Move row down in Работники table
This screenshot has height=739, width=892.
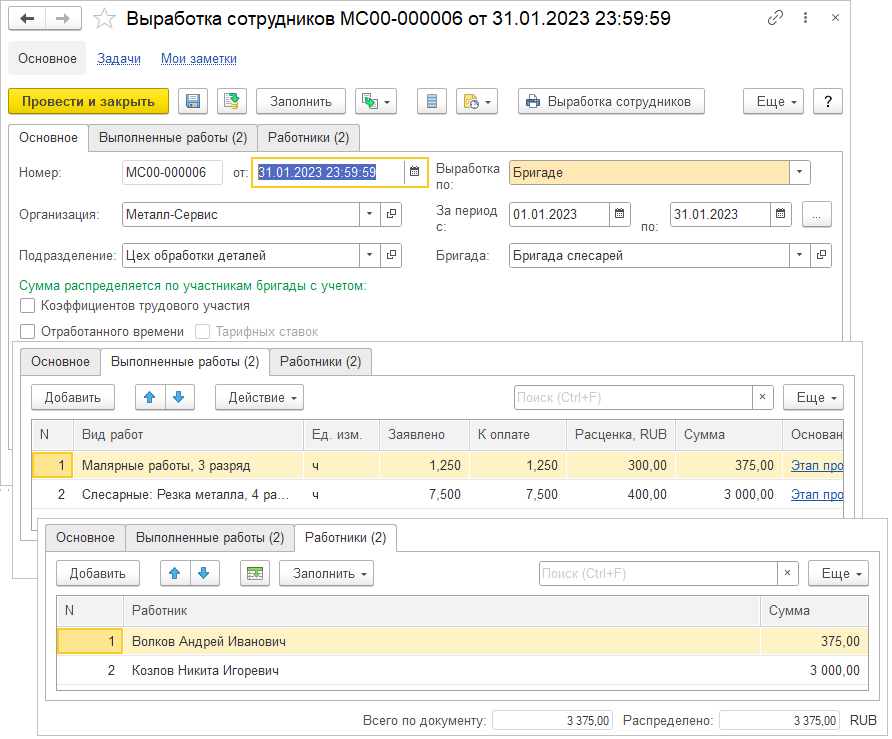coord(203,573)
